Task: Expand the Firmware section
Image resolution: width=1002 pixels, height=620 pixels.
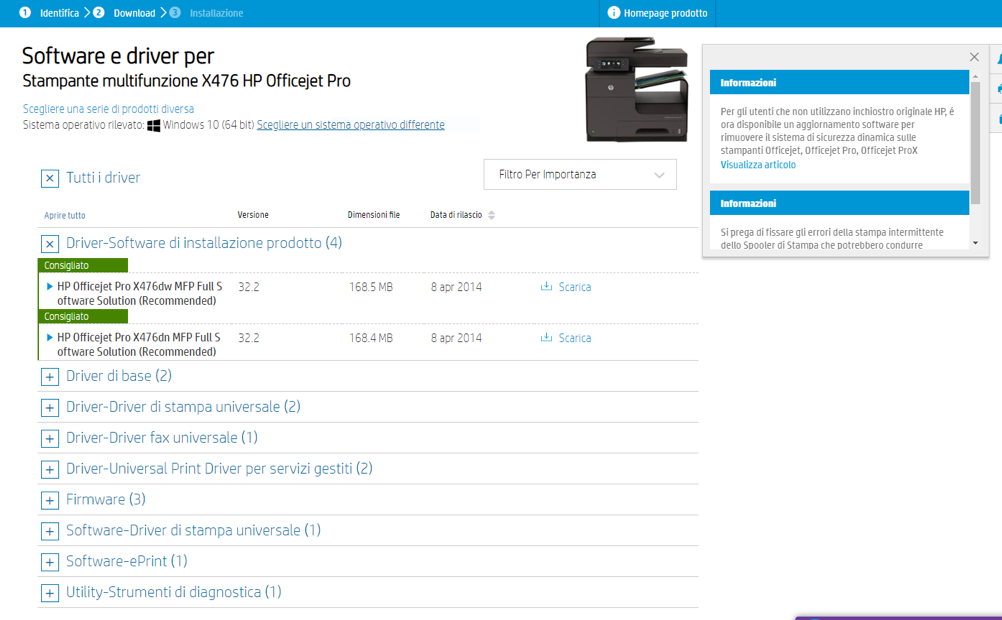Action: point(50,500)
